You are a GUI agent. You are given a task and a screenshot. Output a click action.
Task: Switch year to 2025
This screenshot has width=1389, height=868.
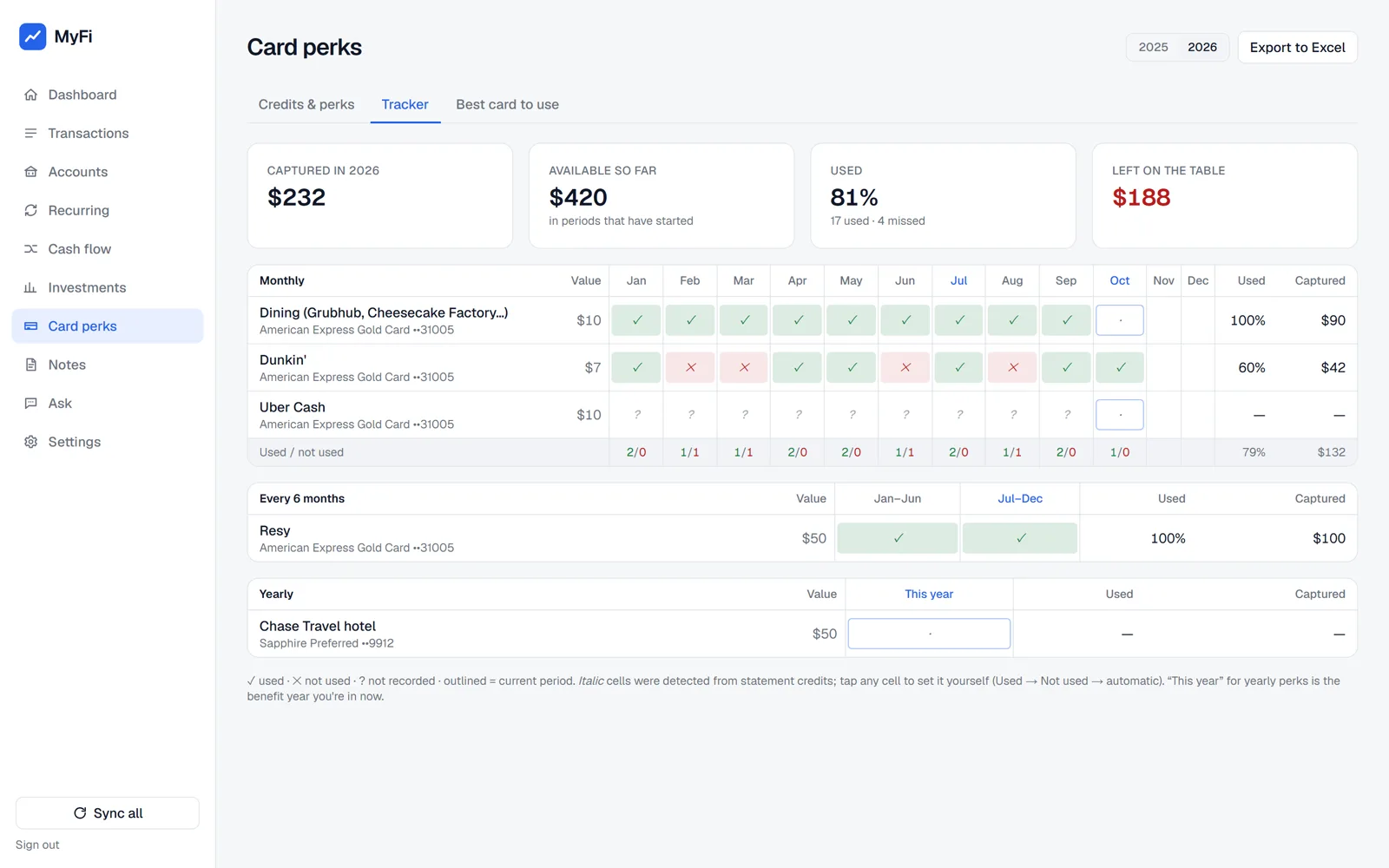pos(1153,47)
